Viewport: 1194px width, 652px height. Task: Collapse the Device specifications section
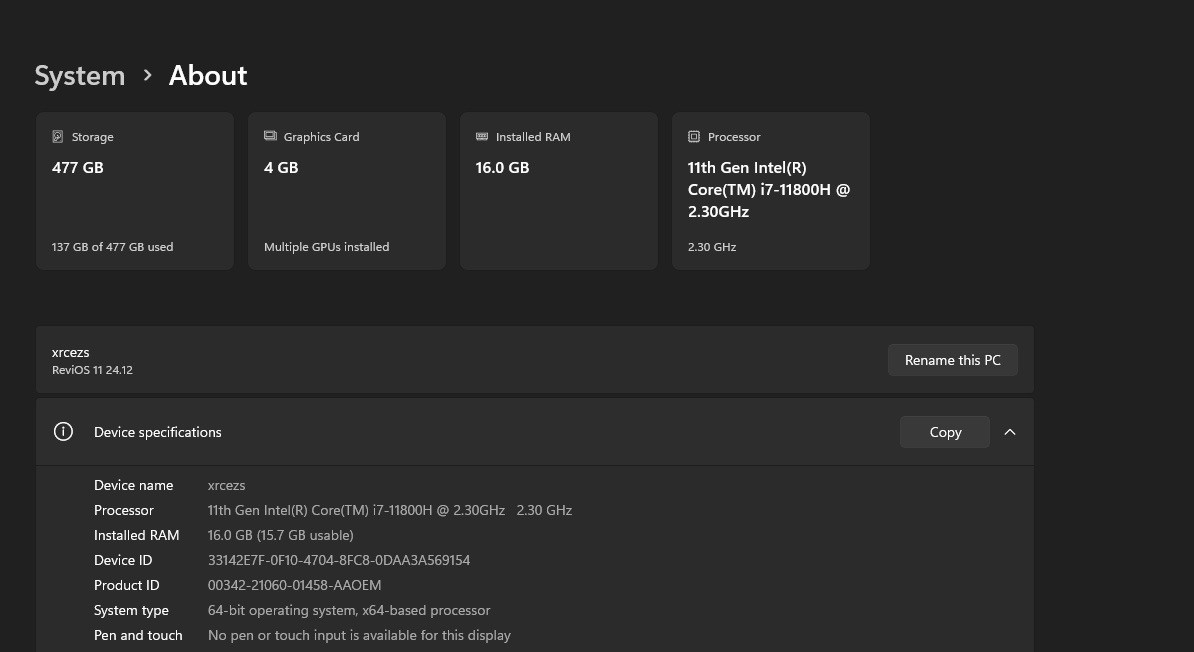(1010, 432)
